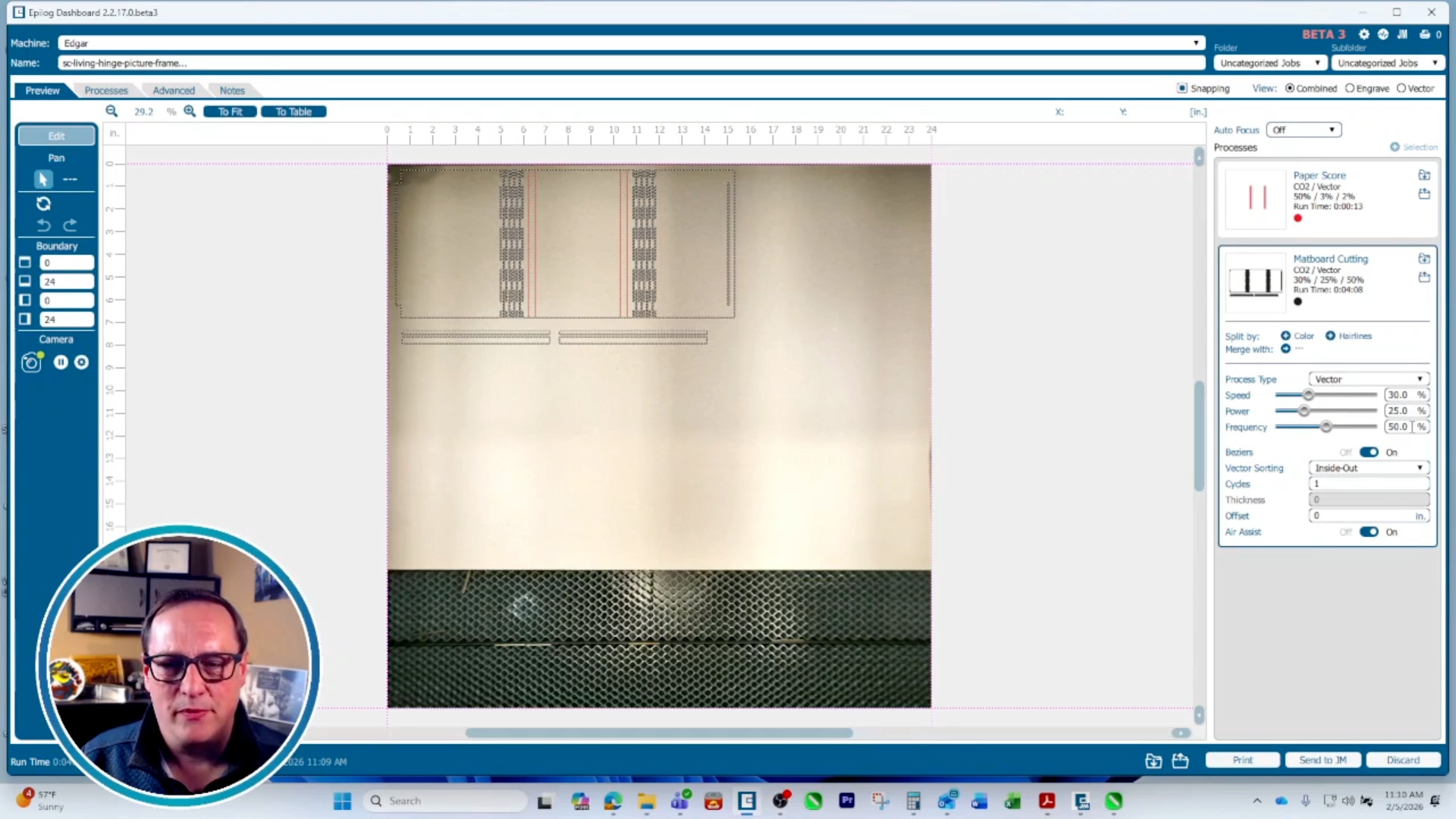Click the undo arrow icon
The image size is (1456, 819).
click(44, 225)
